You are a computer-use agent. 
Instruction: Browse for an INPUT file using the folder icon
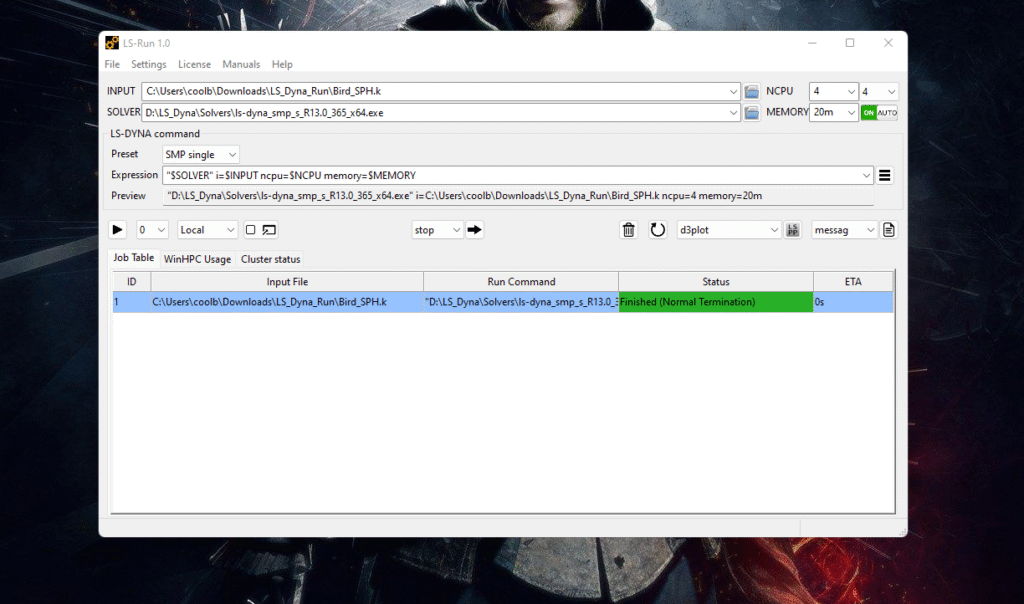point(752,91)
